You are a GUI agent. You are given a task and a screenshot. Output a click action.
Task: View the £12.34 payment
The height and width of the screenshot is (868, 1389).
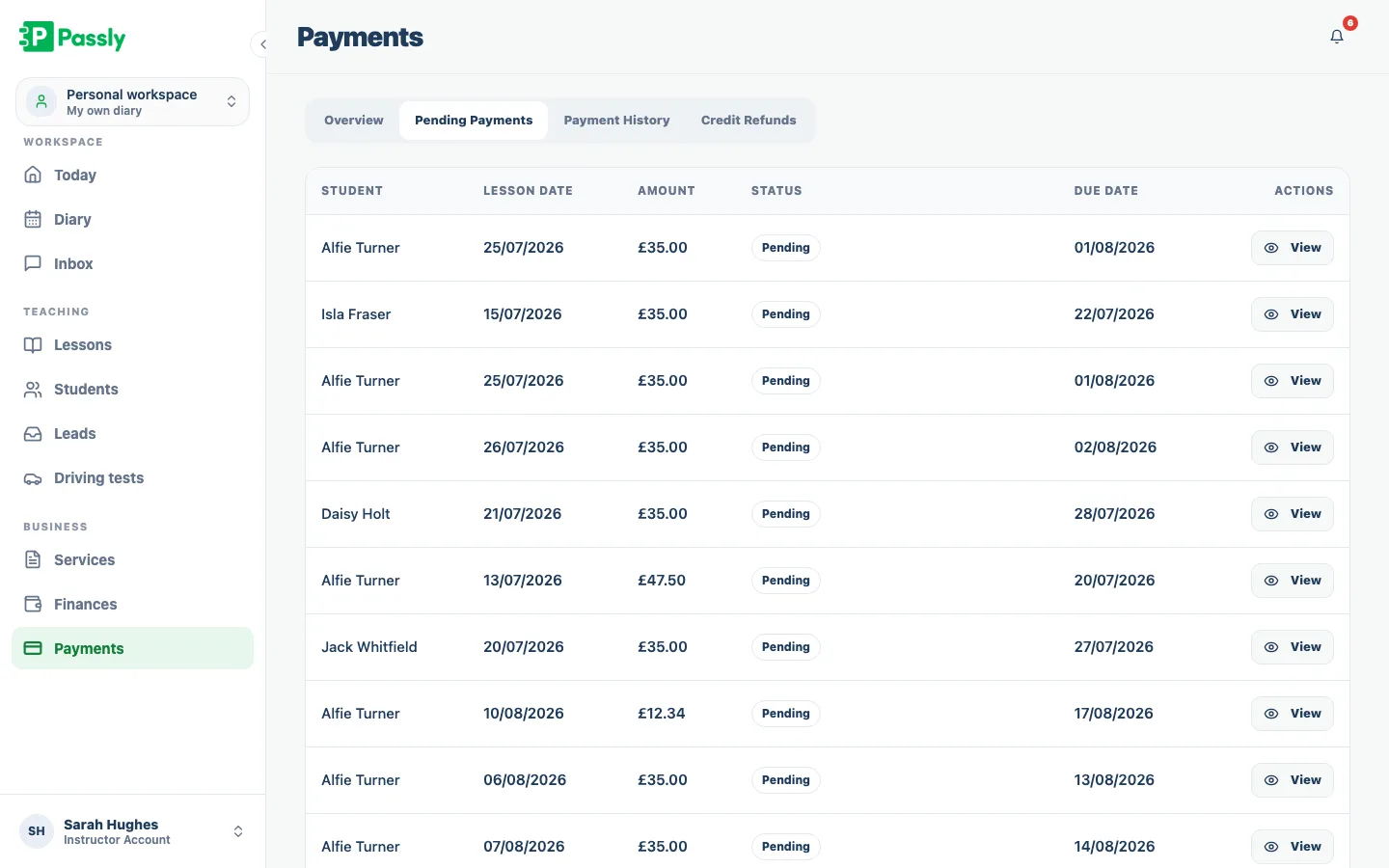1293,714
